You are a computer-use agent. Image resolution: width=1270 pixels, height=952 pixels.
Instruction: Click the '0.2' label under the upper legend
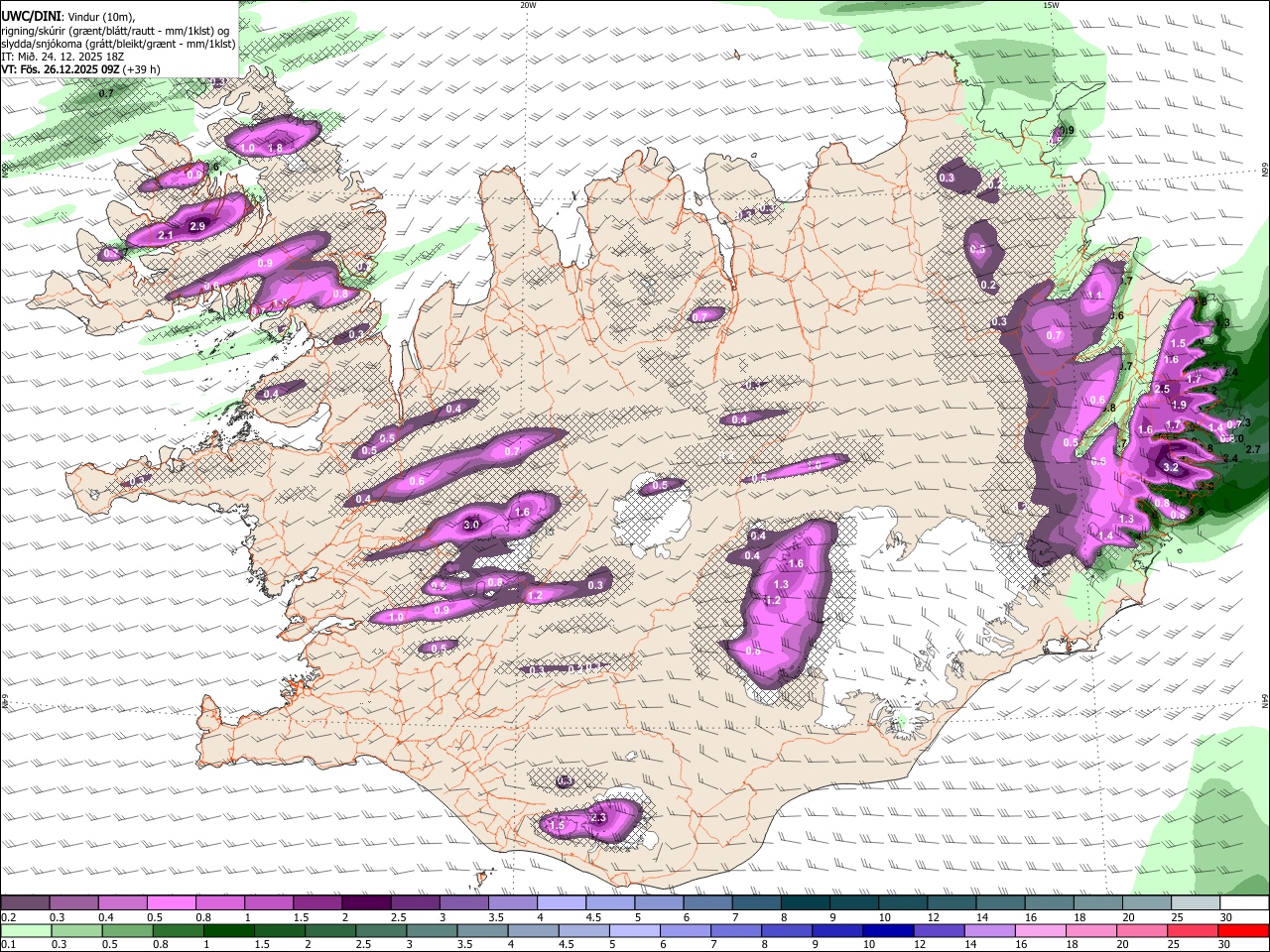tap(8, 917)
